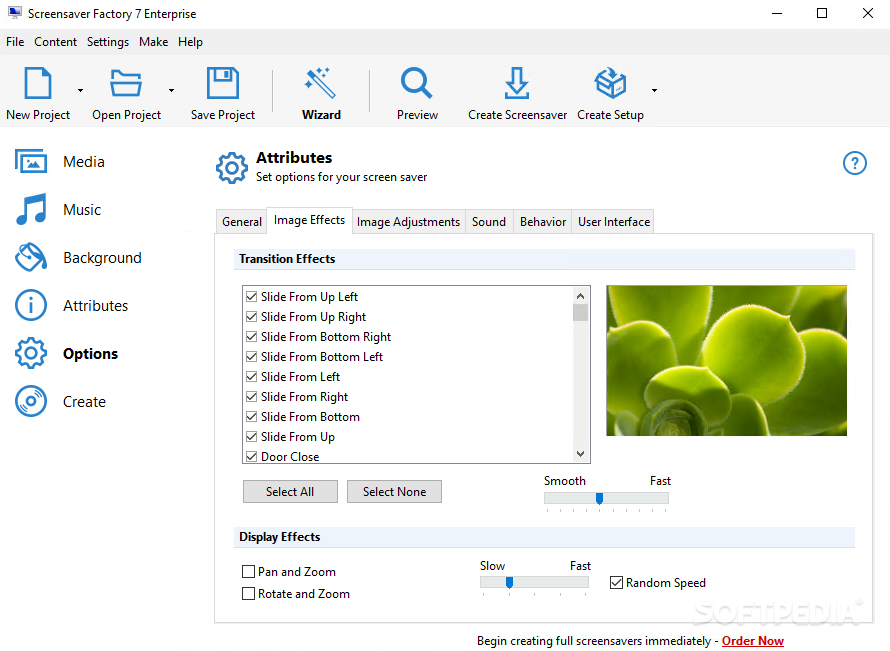Open the File menu

[x=15, y=42]
